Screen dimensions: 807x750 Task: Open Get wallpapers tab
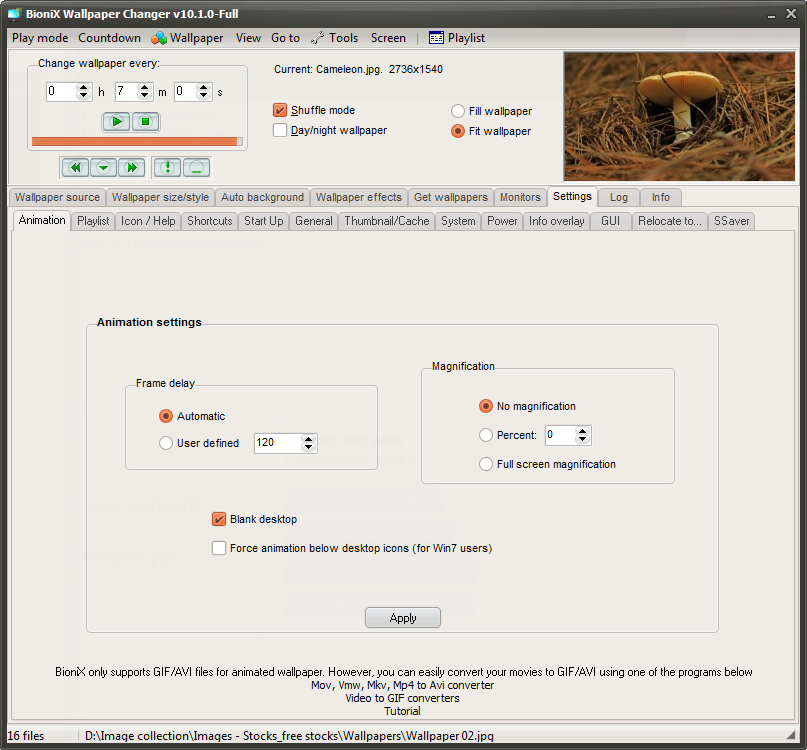coord(450,198)
